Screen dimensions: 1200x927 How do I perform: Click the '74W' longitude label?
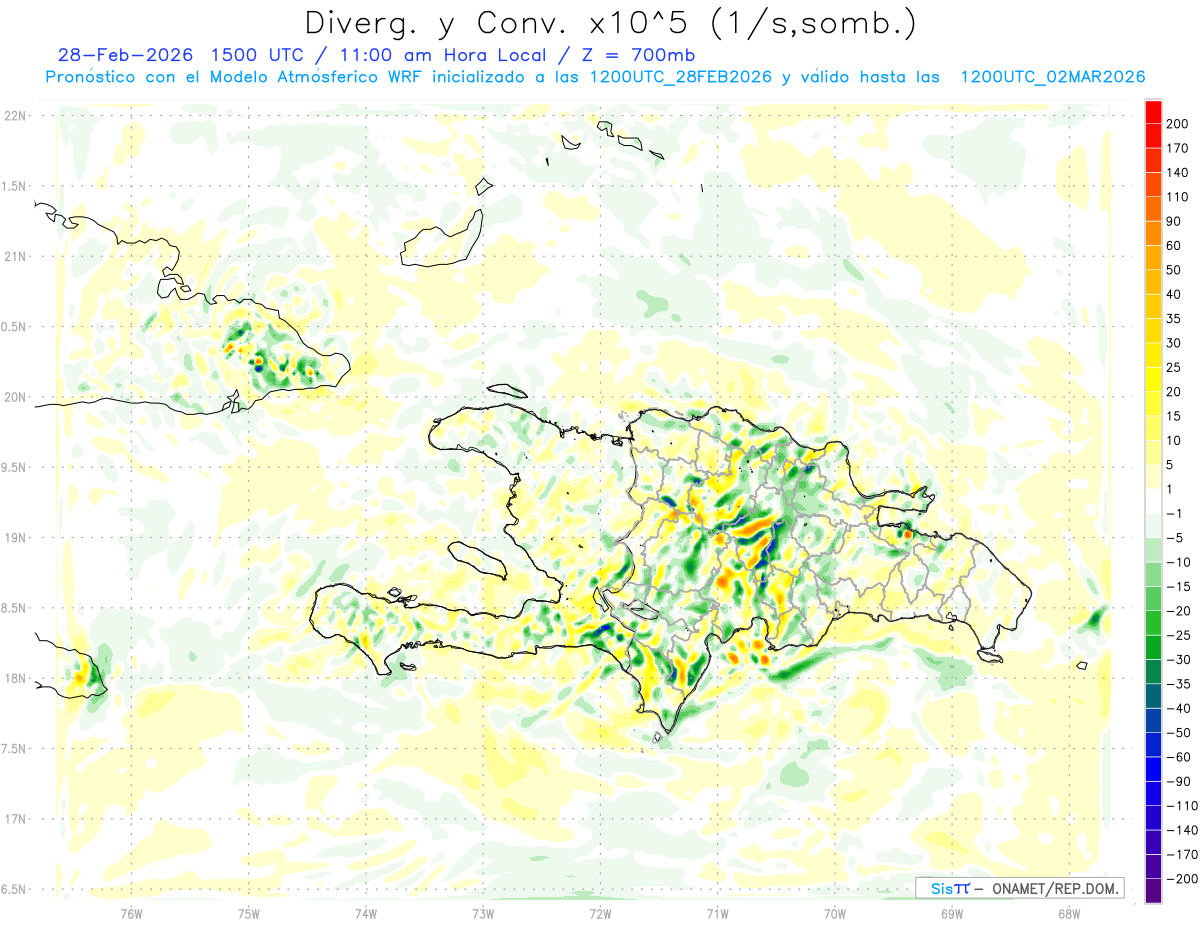[366, 913]
